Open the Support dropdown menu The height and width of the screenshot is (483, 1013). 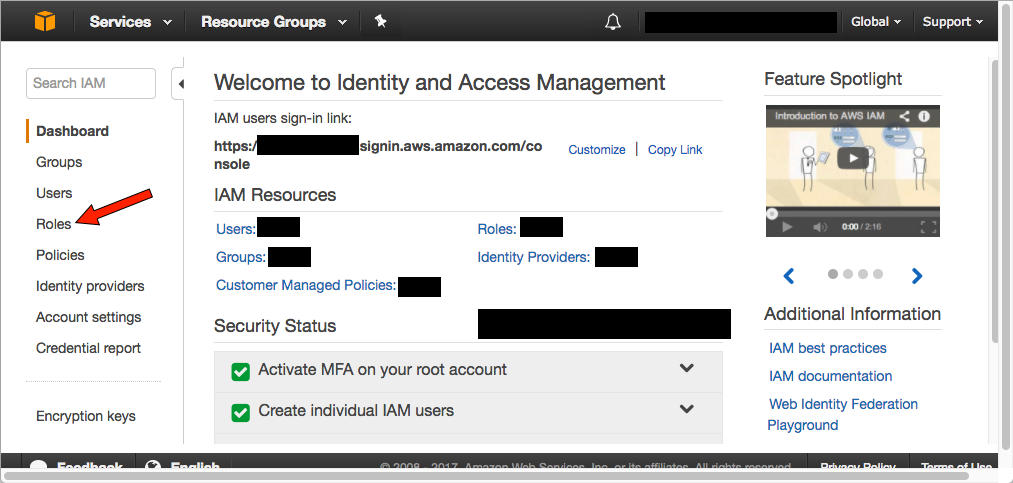pyautogui.click(x=952, y=21)
